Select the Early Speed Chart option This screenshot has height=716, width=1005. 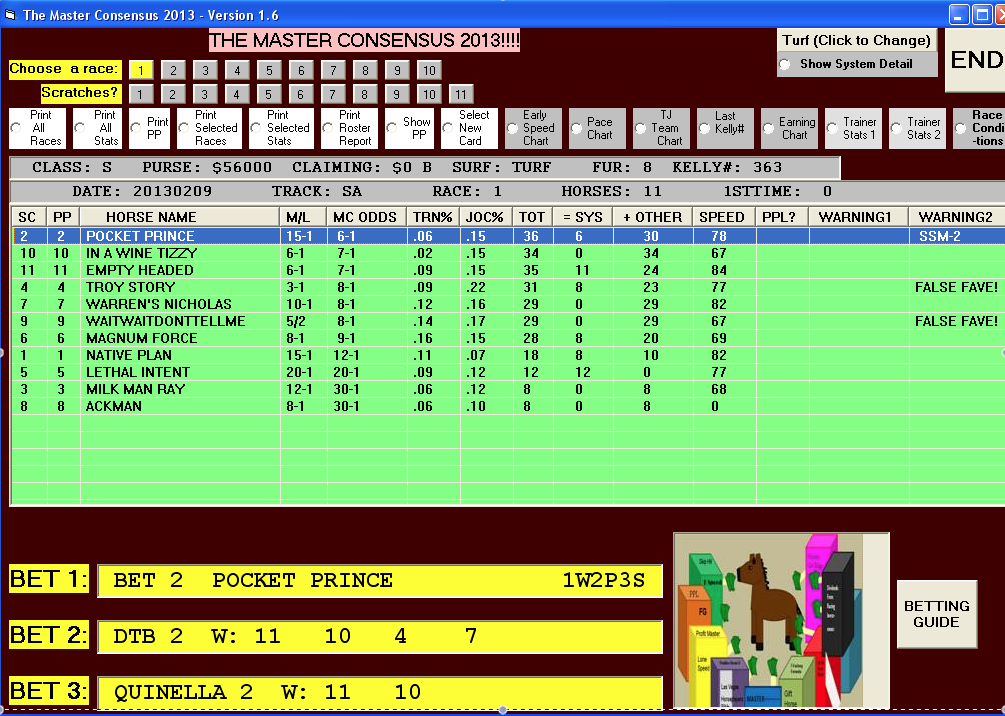(x=513, y=128)
